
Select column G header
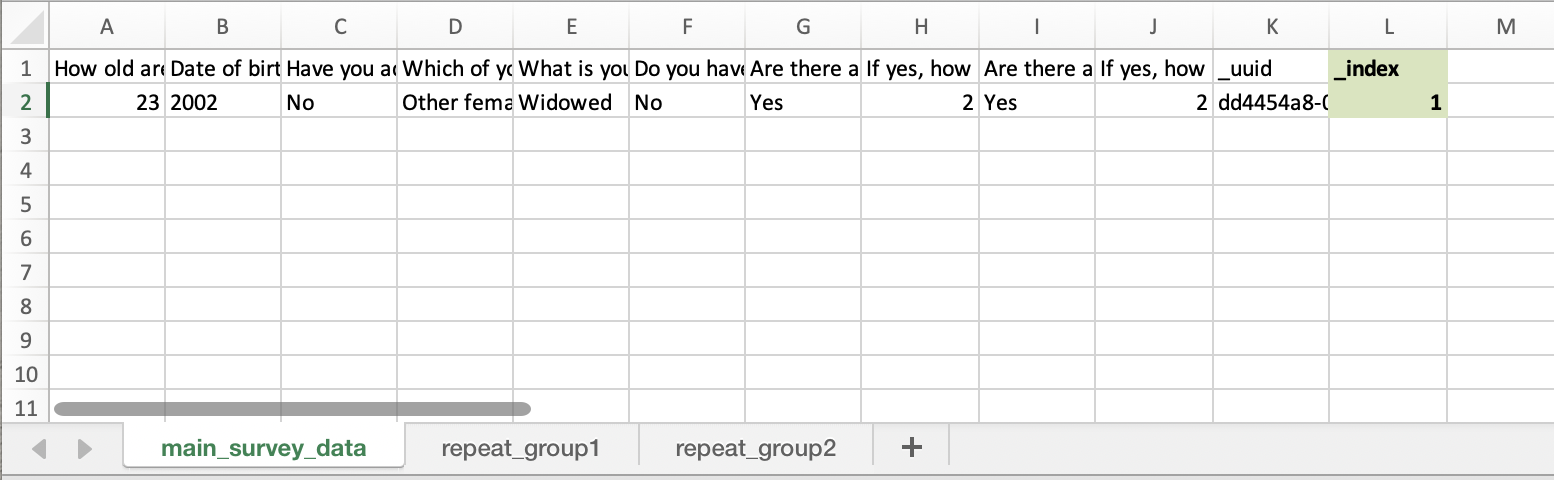[804, 27]
